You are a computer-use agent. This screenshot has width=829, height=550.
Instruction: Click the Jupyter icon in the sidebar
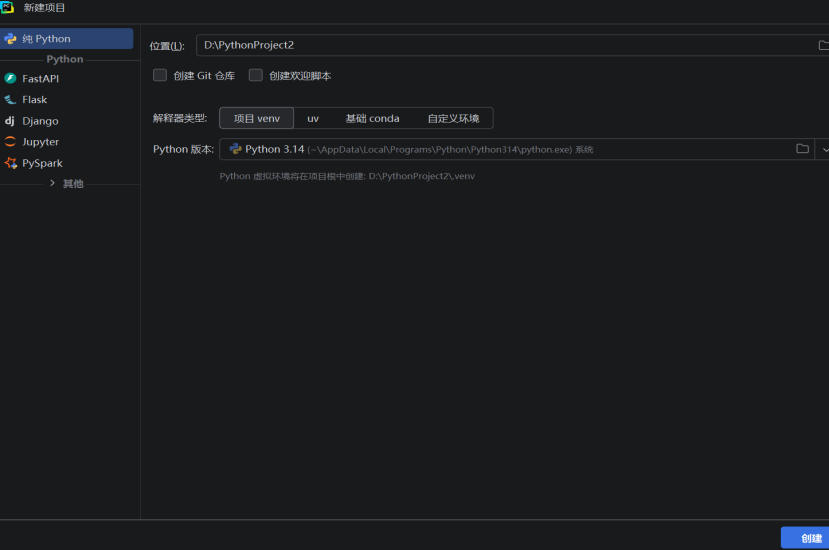(10, 142)
